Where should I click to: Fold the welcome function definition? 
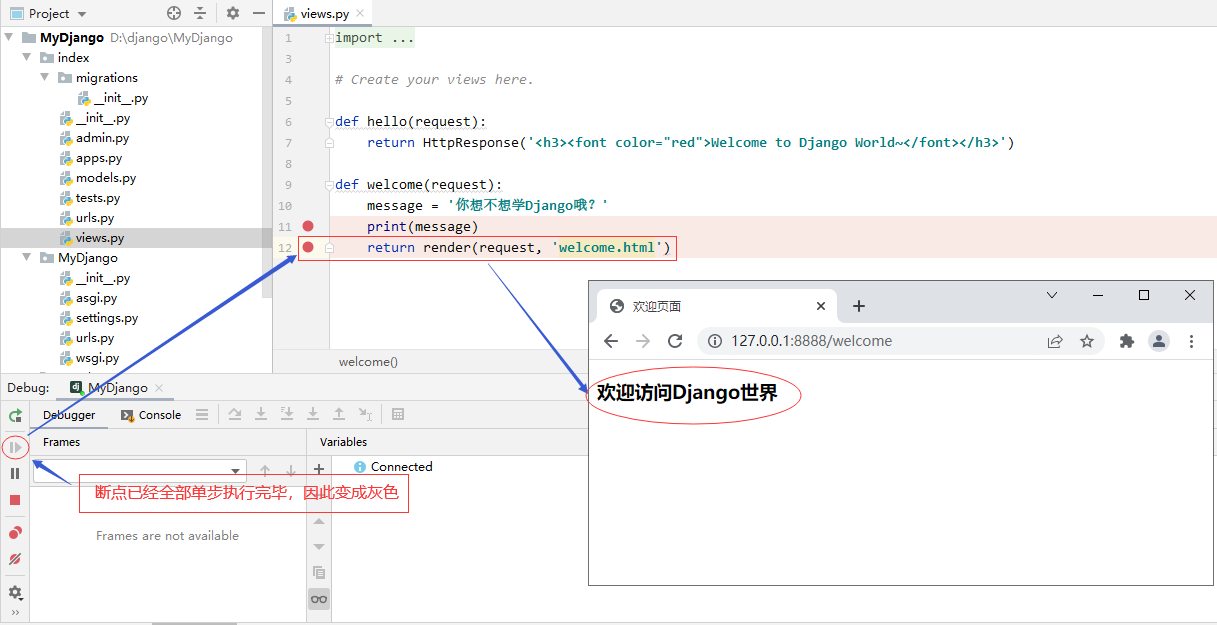point(329,185)
